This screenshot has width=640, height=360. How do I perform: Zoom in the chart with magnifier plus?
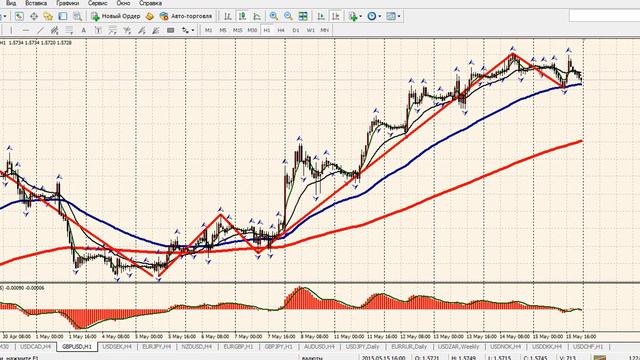pyautogui.click(x=274, y=16)
